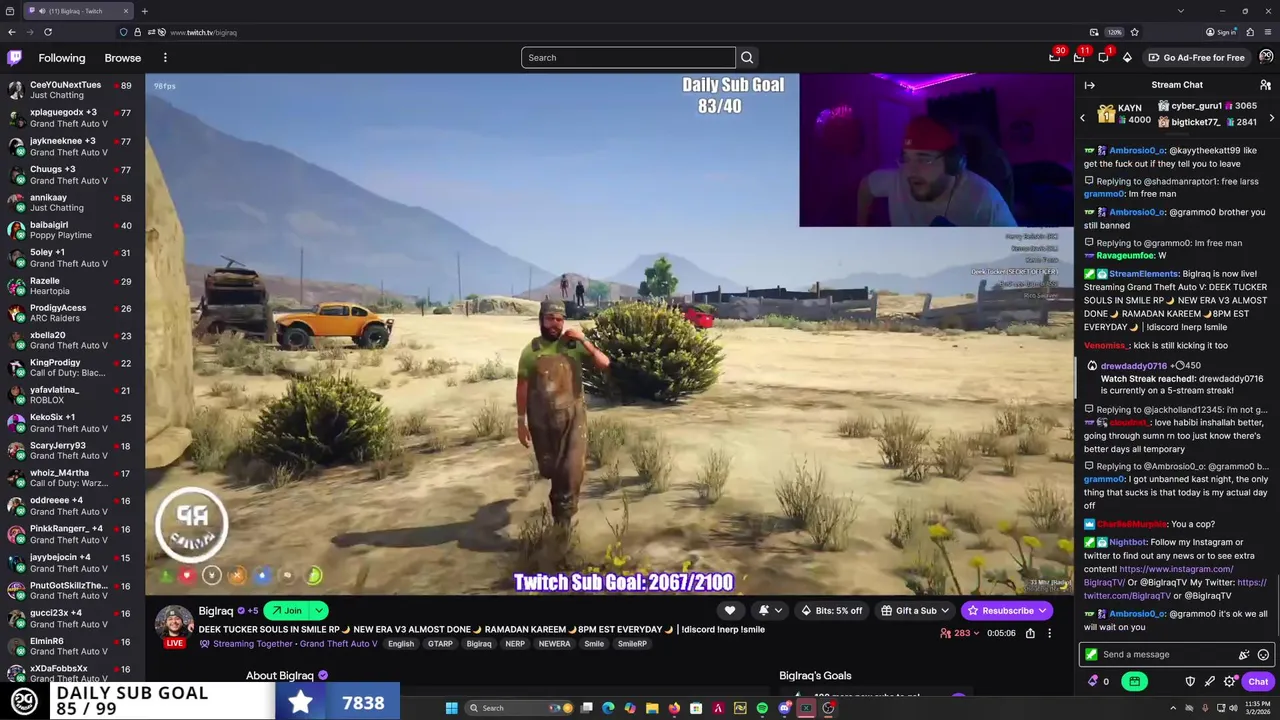Click the Bits: 5% off button
Image resolution: width=1280 pixels, height=720 pixels.
830,611
